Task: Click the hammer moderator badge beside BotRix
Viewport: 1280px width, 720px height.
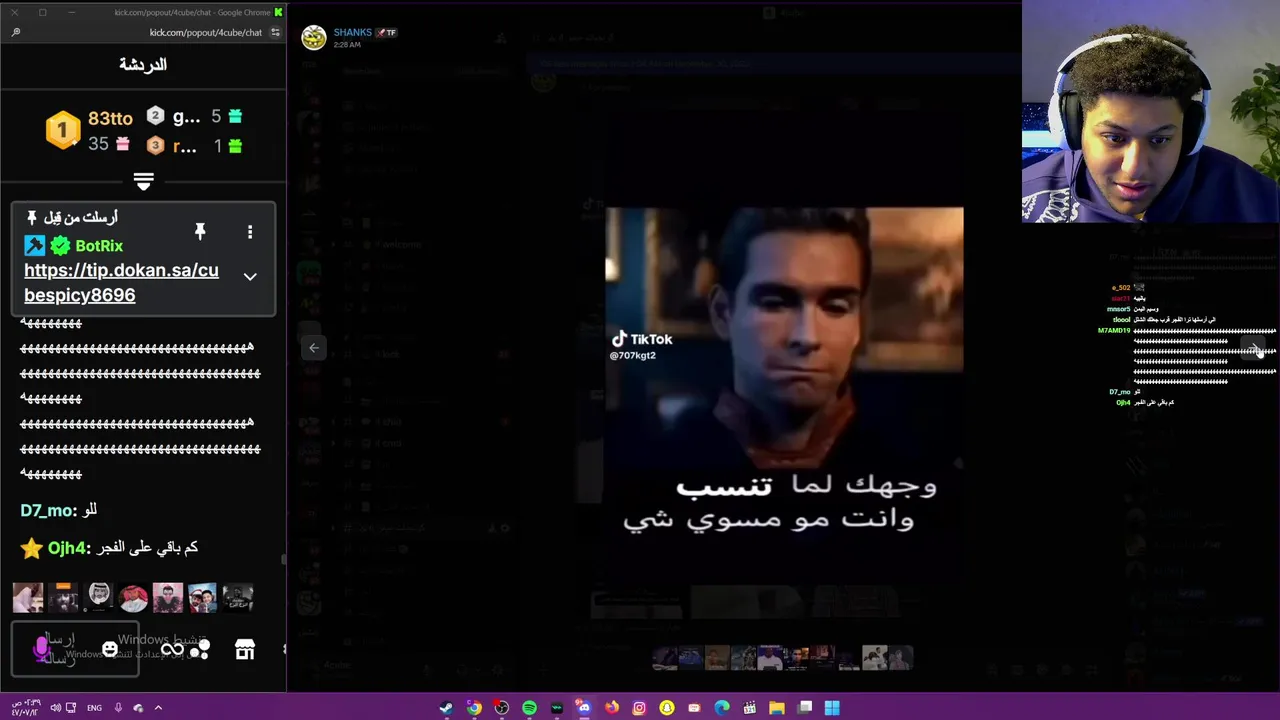Action: point(35,246)
